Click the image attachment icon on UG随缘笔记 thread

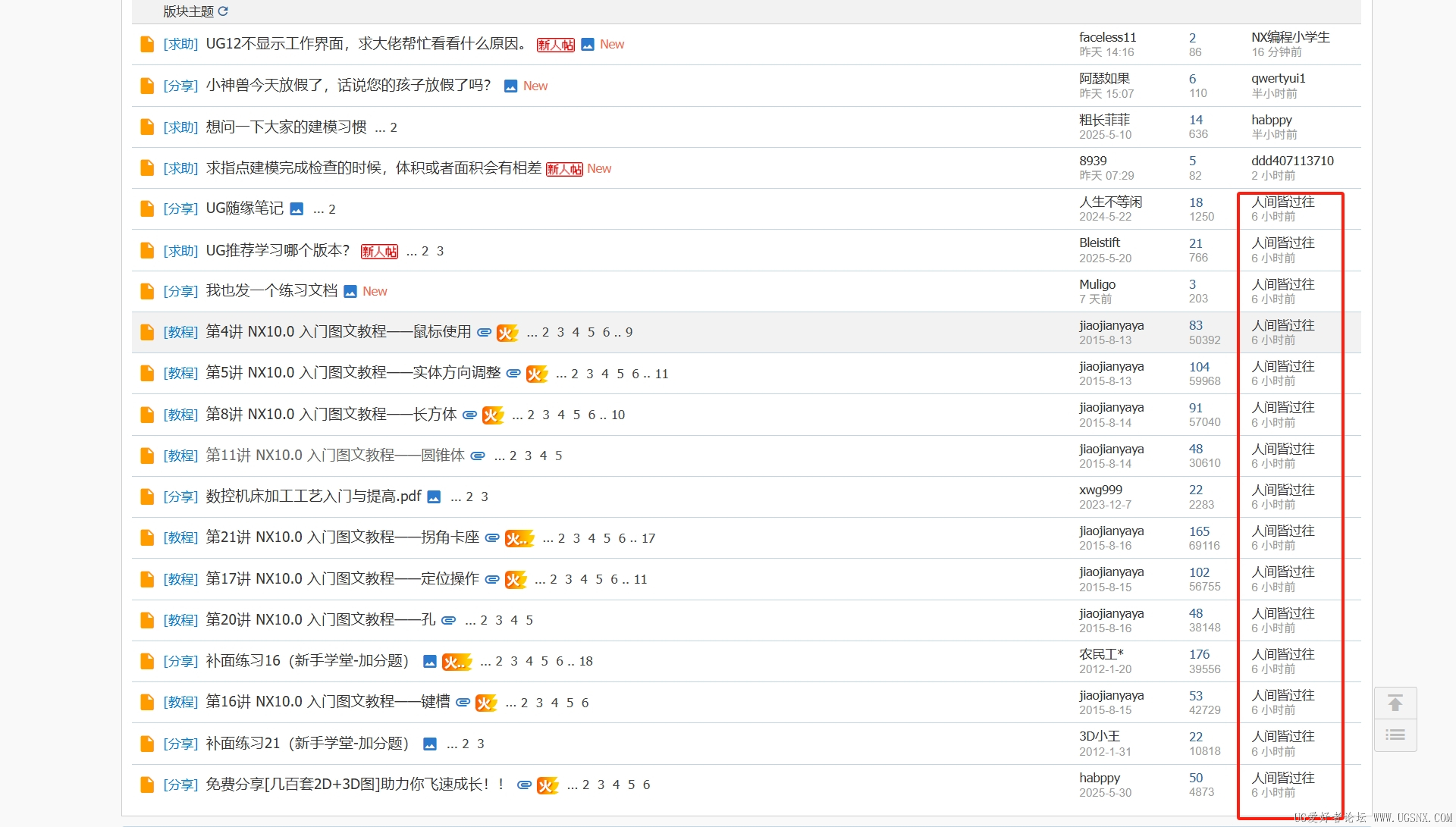click(x=297, y=209)
